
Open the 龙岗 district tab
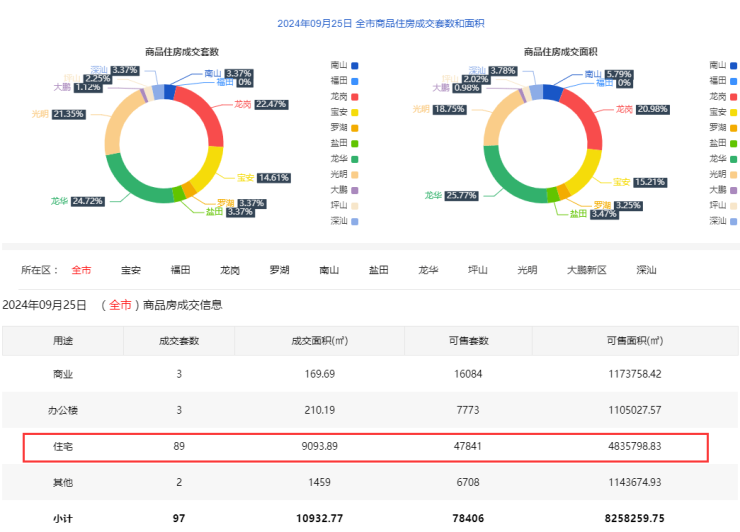click(x=230, y=270)
